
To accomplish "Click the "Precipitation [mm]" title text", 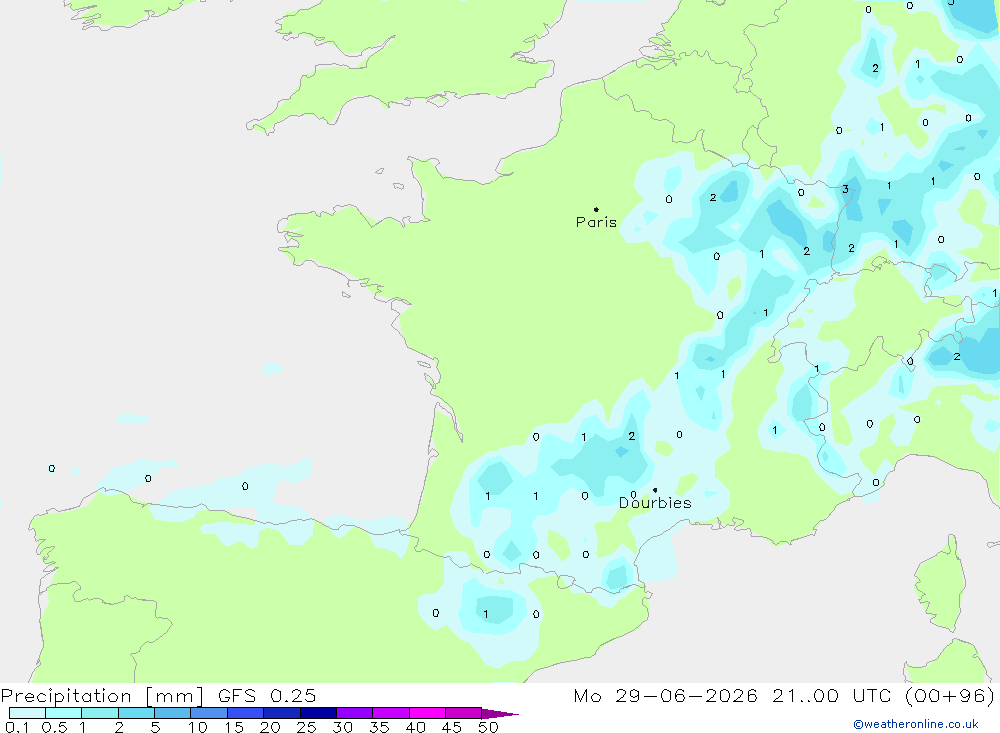I will [x=102, y=696].
